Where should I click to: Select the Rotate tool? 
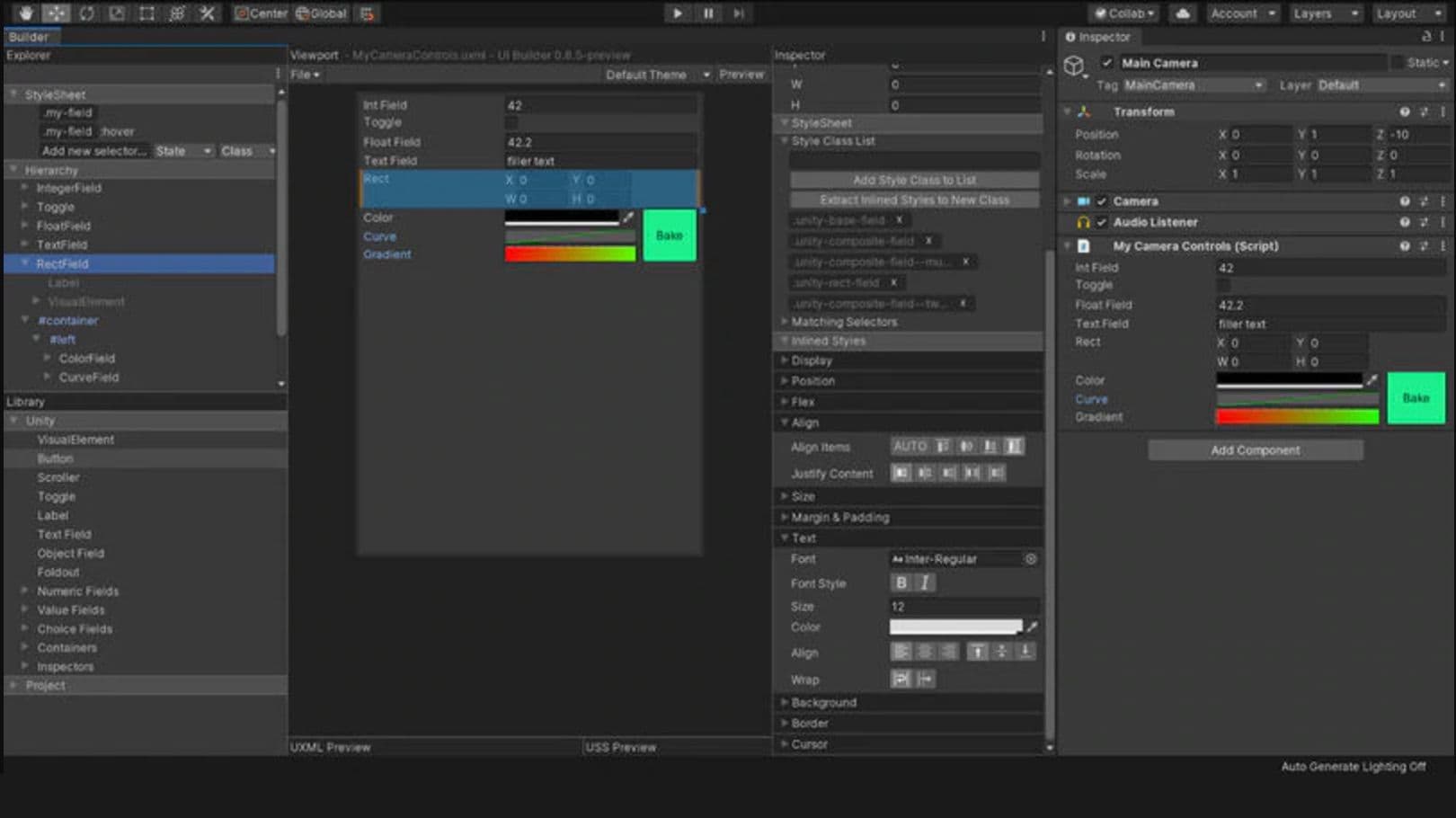click(85, 13)
